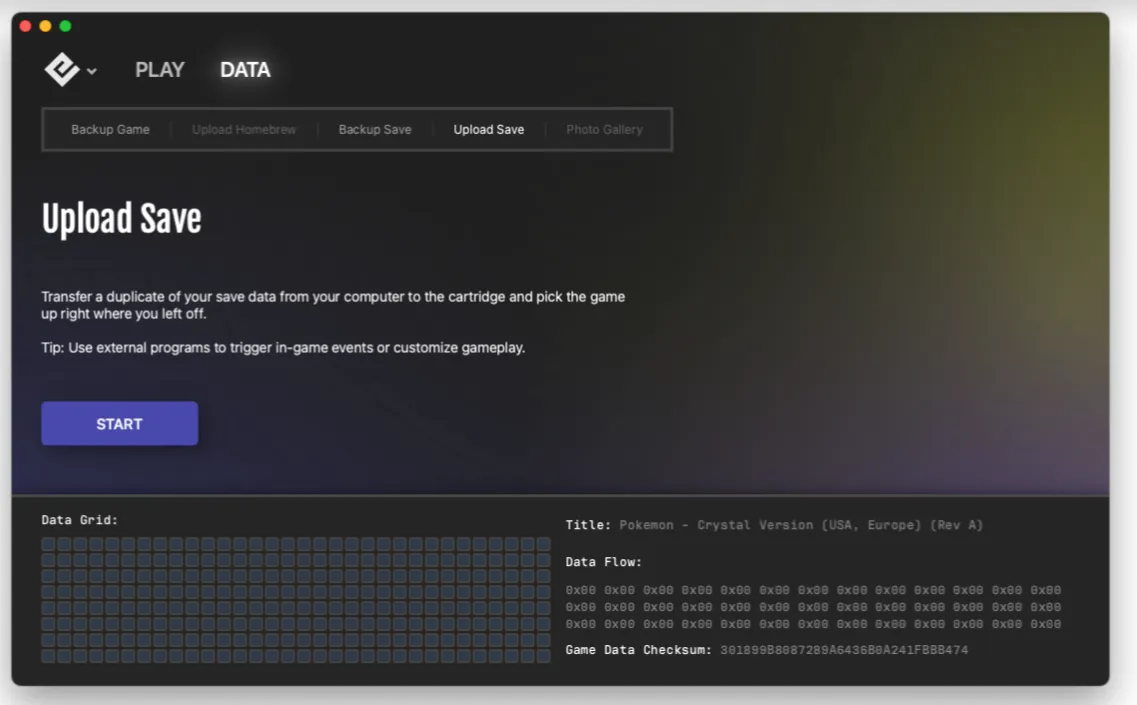The image size is (1137, 705).
Task: Select Upload Homebrew in the data toolbar
Action: (x=243, y=129)
